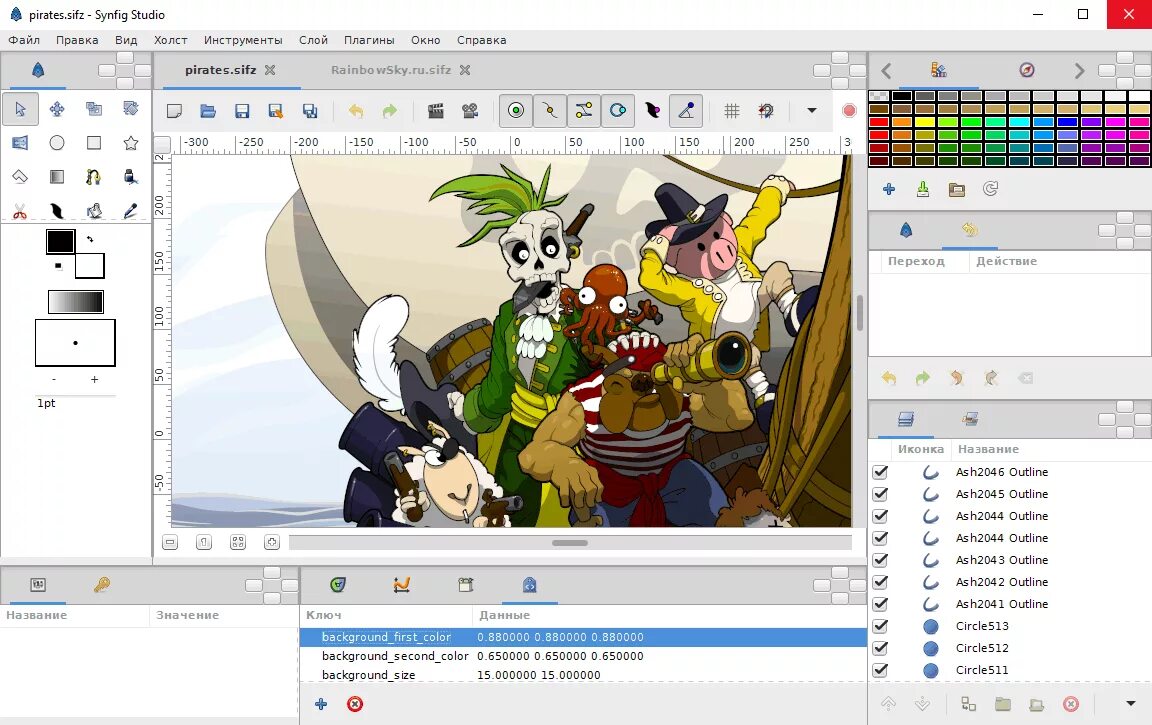Reset palette to default icon
The image size is (1152, 725).
pos(990,189)
